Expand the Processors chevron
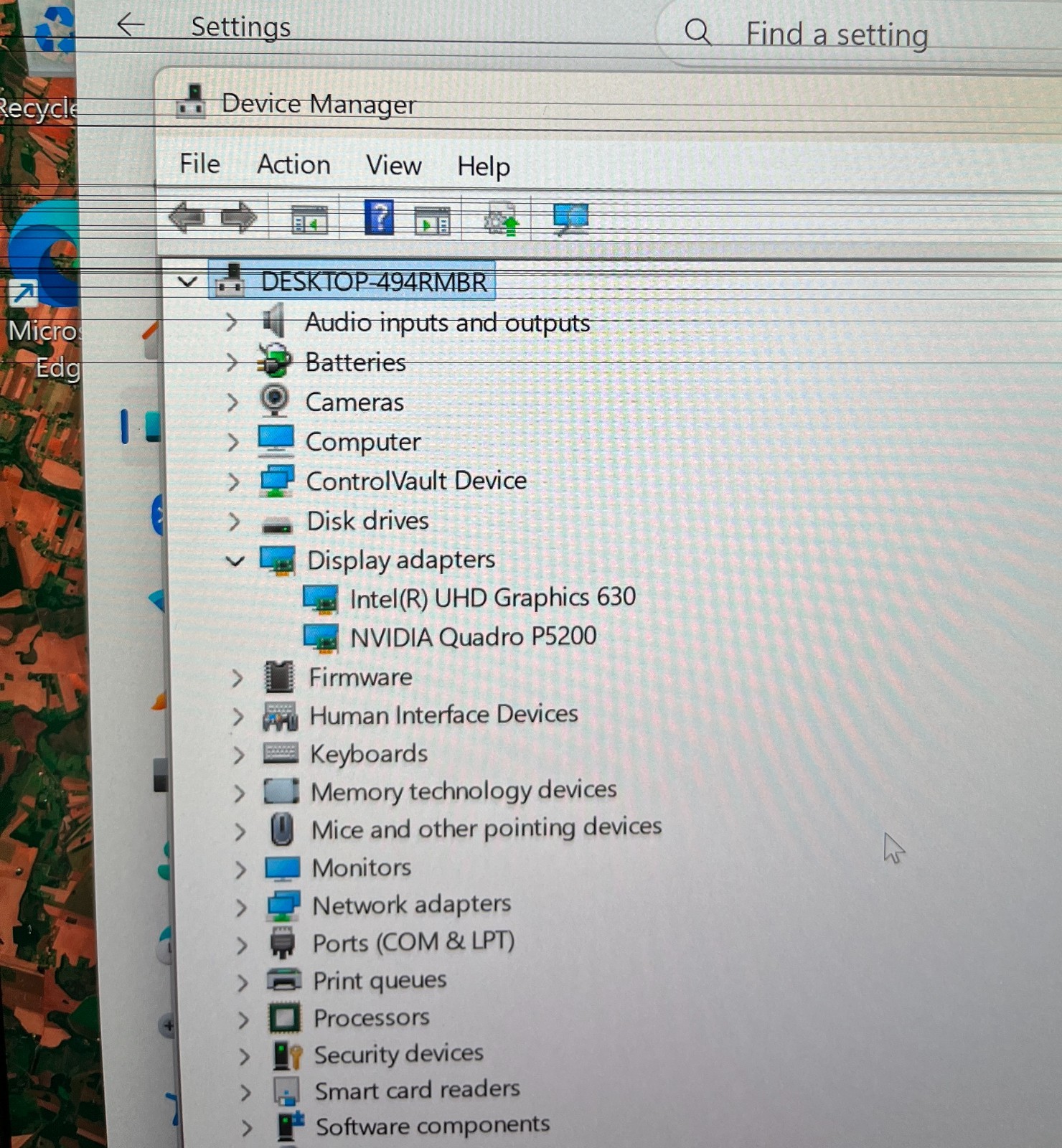Viewport: 1062px width, 1148px height. [243, 1020]
